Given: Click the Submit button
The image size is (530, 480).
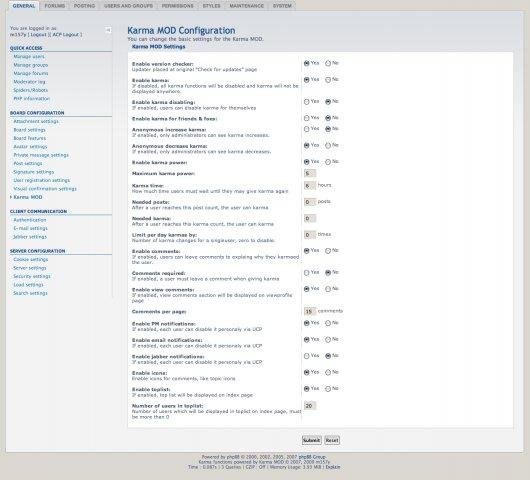Looking at the screenshot, I should pyautogui.click(x=311, y=440).
